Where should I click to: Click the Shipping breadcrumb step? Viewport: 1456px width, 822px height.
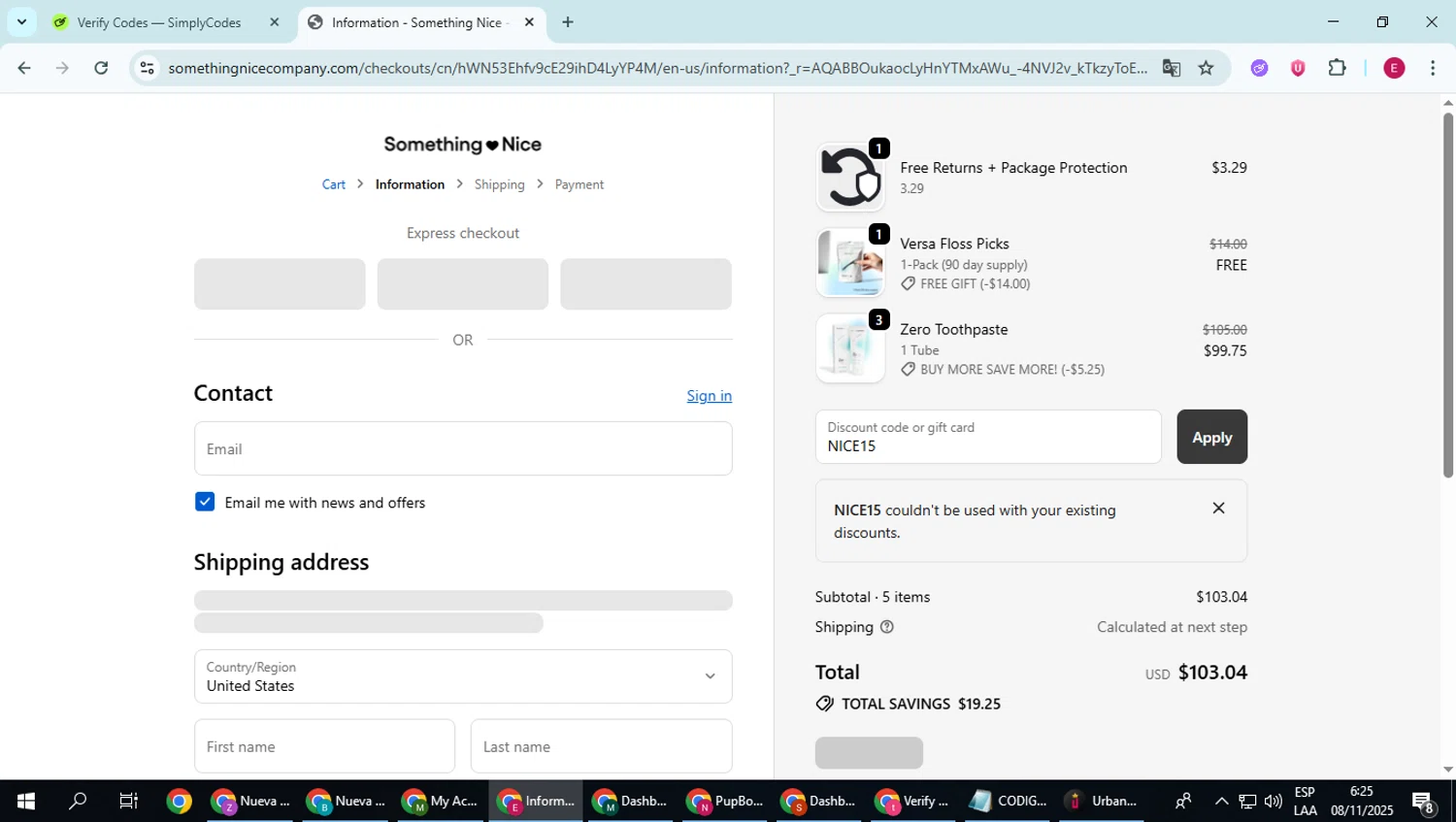(x=499, y=184)
